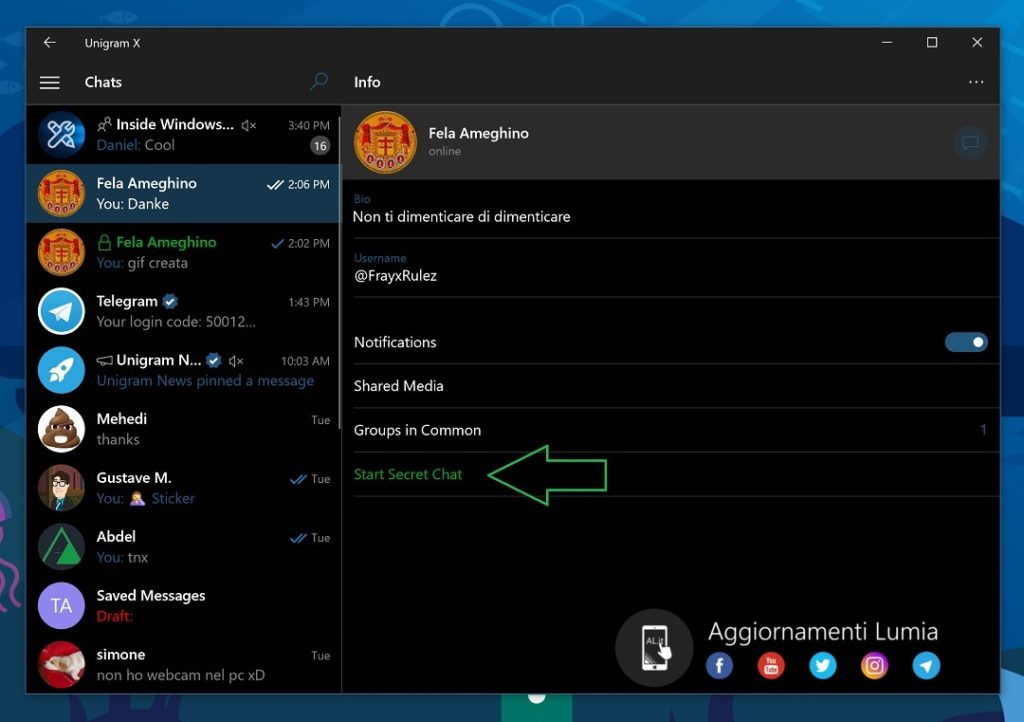Image resolution: width=1024 pixels, height=722 pixels.
Task: Click the online status text
Action: (444, 151)
